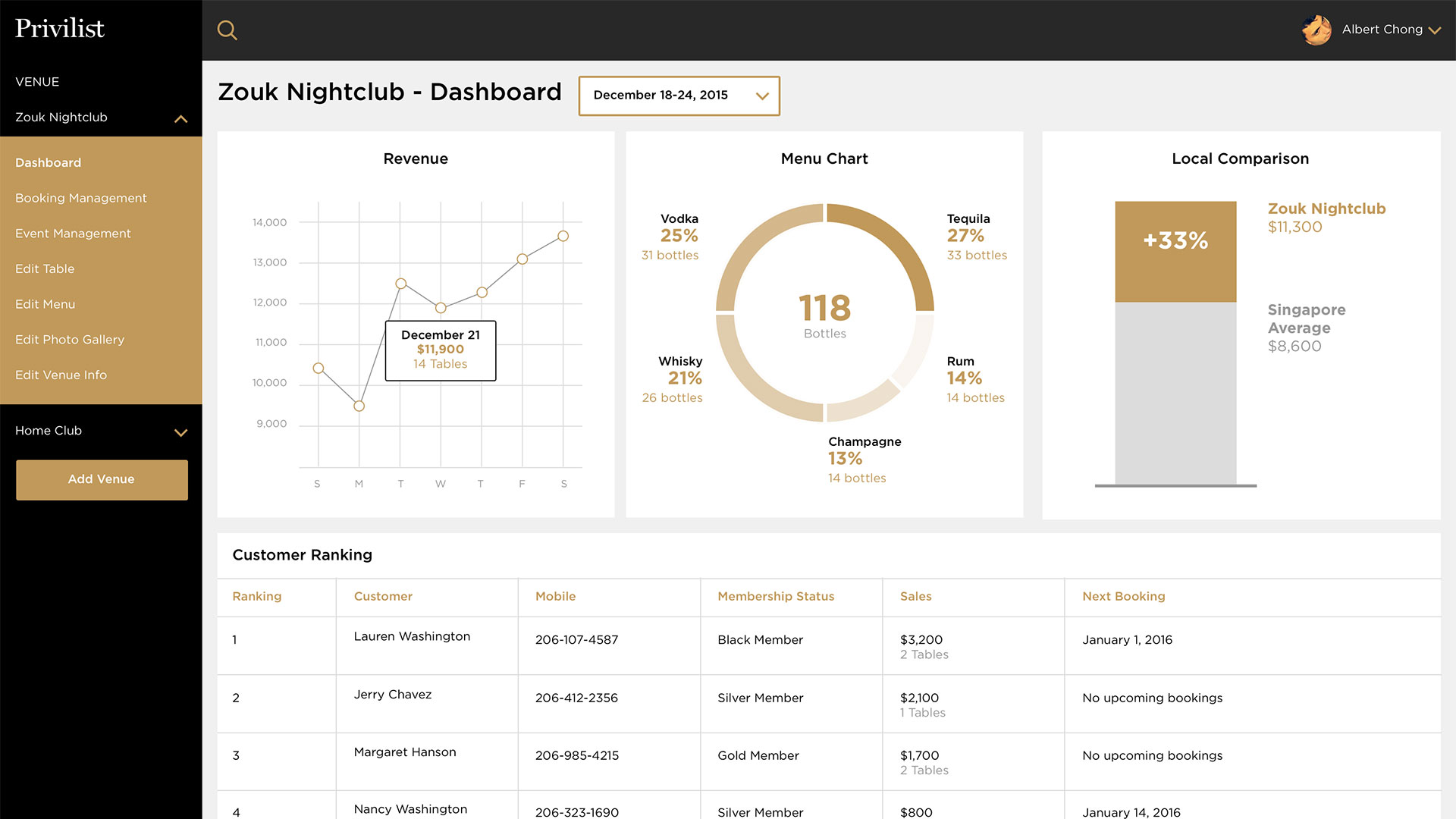Click Albert Chong's avatar picture
This screenshot has width=1456, height=819.
(1316, 30)
